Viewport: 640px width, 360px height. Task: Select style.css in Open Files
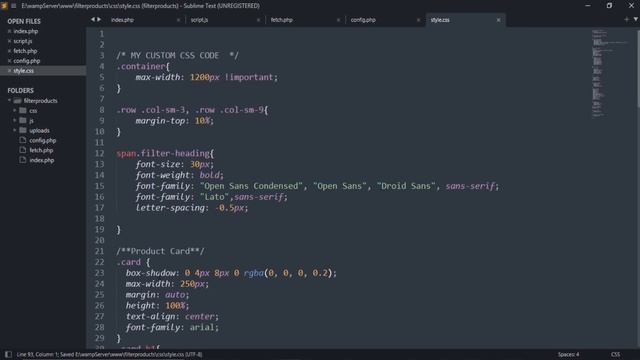click(x=24, y=71)
